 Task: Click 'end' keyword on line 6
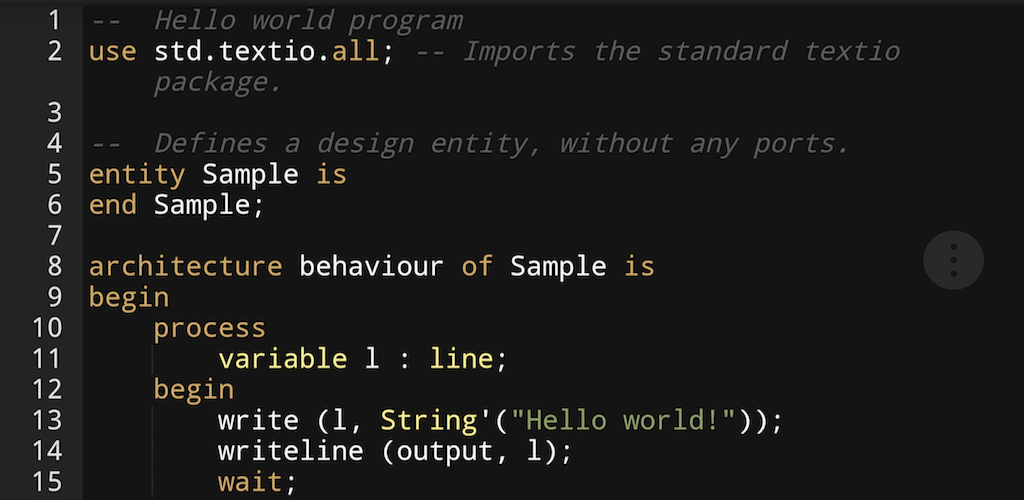112,205
